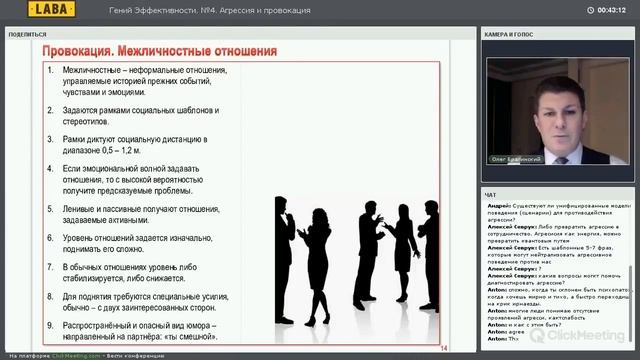This screenshot has width=640, height=360.
Task: Click slide item 7 'В обычных отношениях уровень'
Action: [130, 273]
